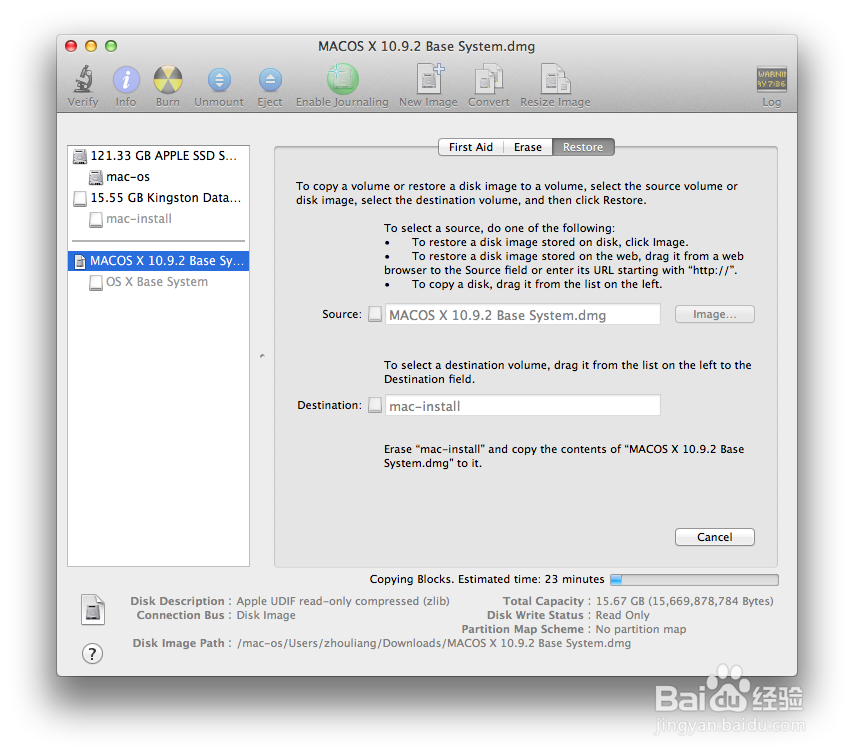Select the mac-os volume
Viewport: 854px width, 755px height.
point(158,177)
